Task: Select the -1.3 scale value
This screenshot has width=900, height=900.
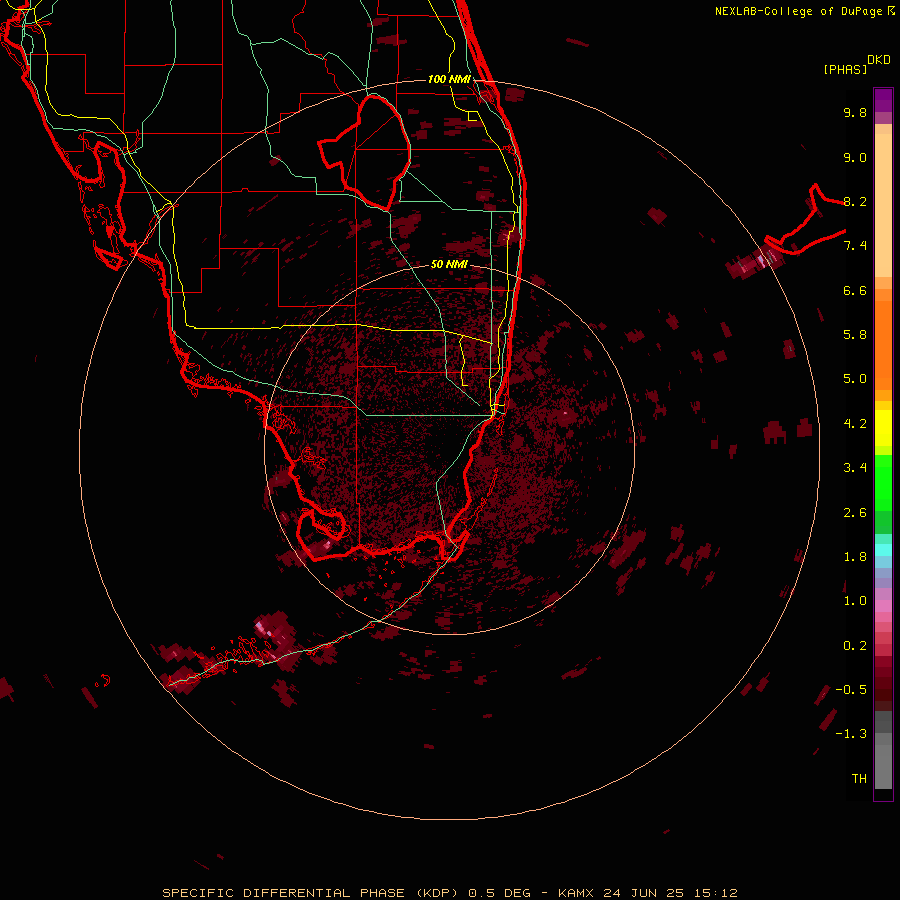Action: click(x=851, y=734)
